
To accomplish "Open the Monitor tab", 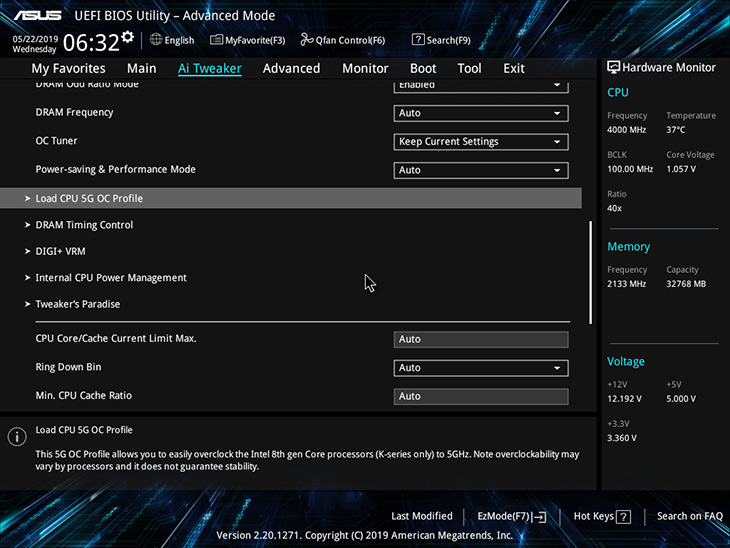I will pos(365,68).
